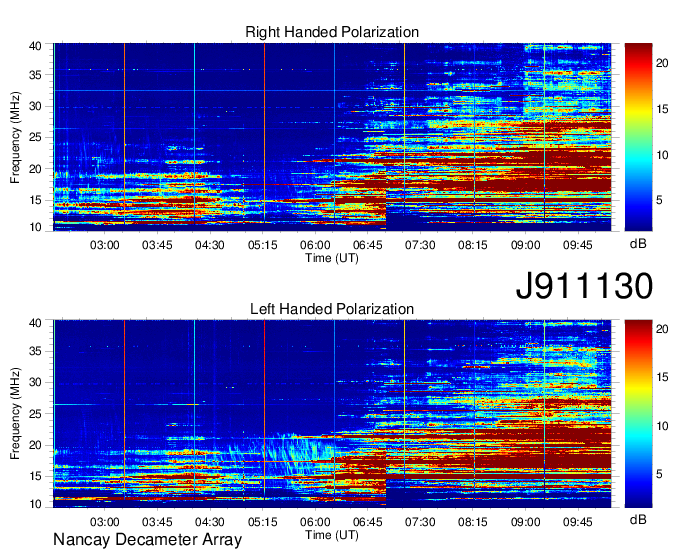Click 07:30 time tick of Right Handed plot
680x552 pixels.
420,245
